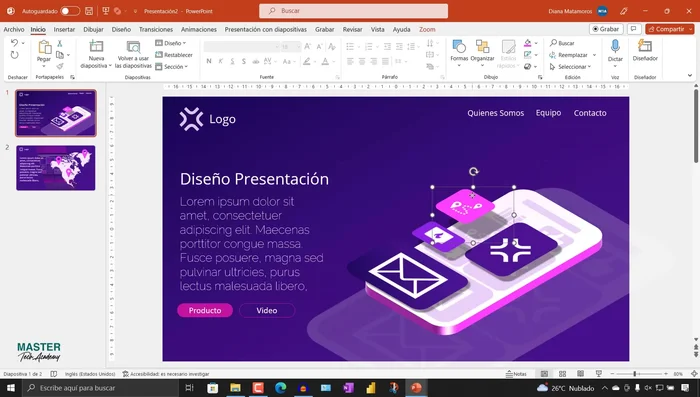Viewport: 700px width, 397px height.
Task: Click the Compartir button
Action: pos(669,29)
